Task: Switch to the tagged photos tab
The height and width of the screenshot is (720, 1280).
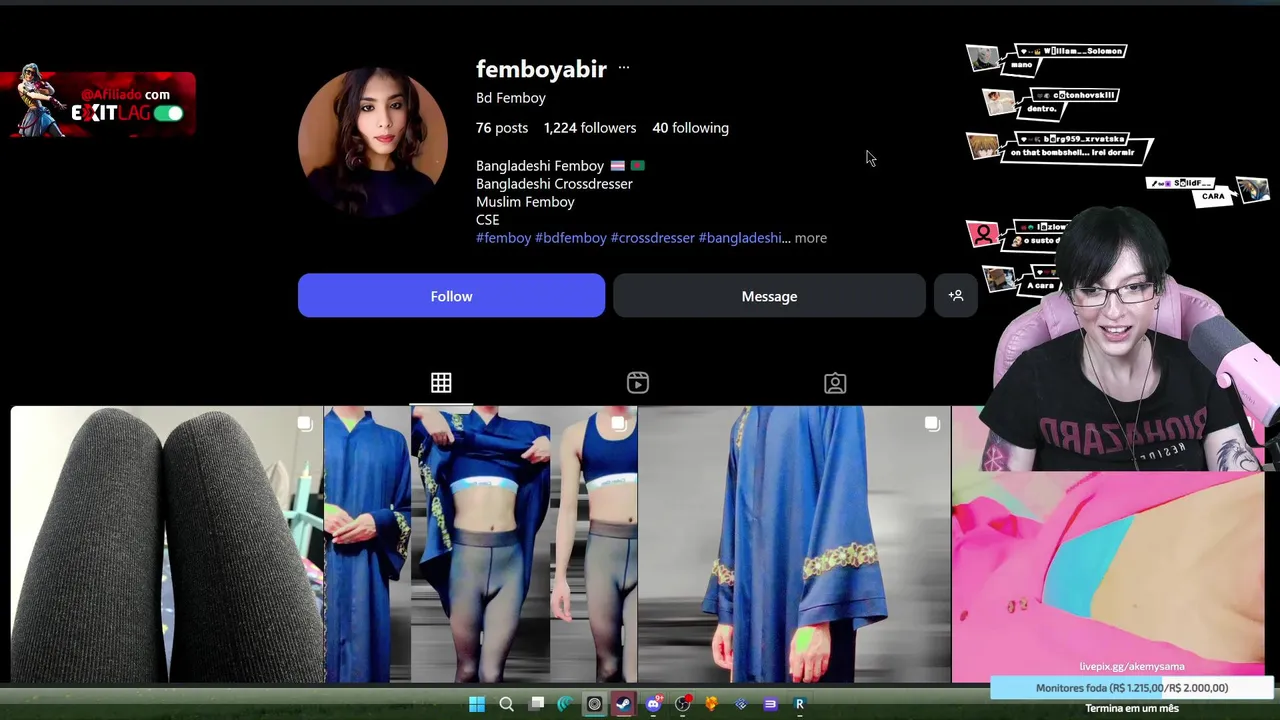Action: (835, 383)
